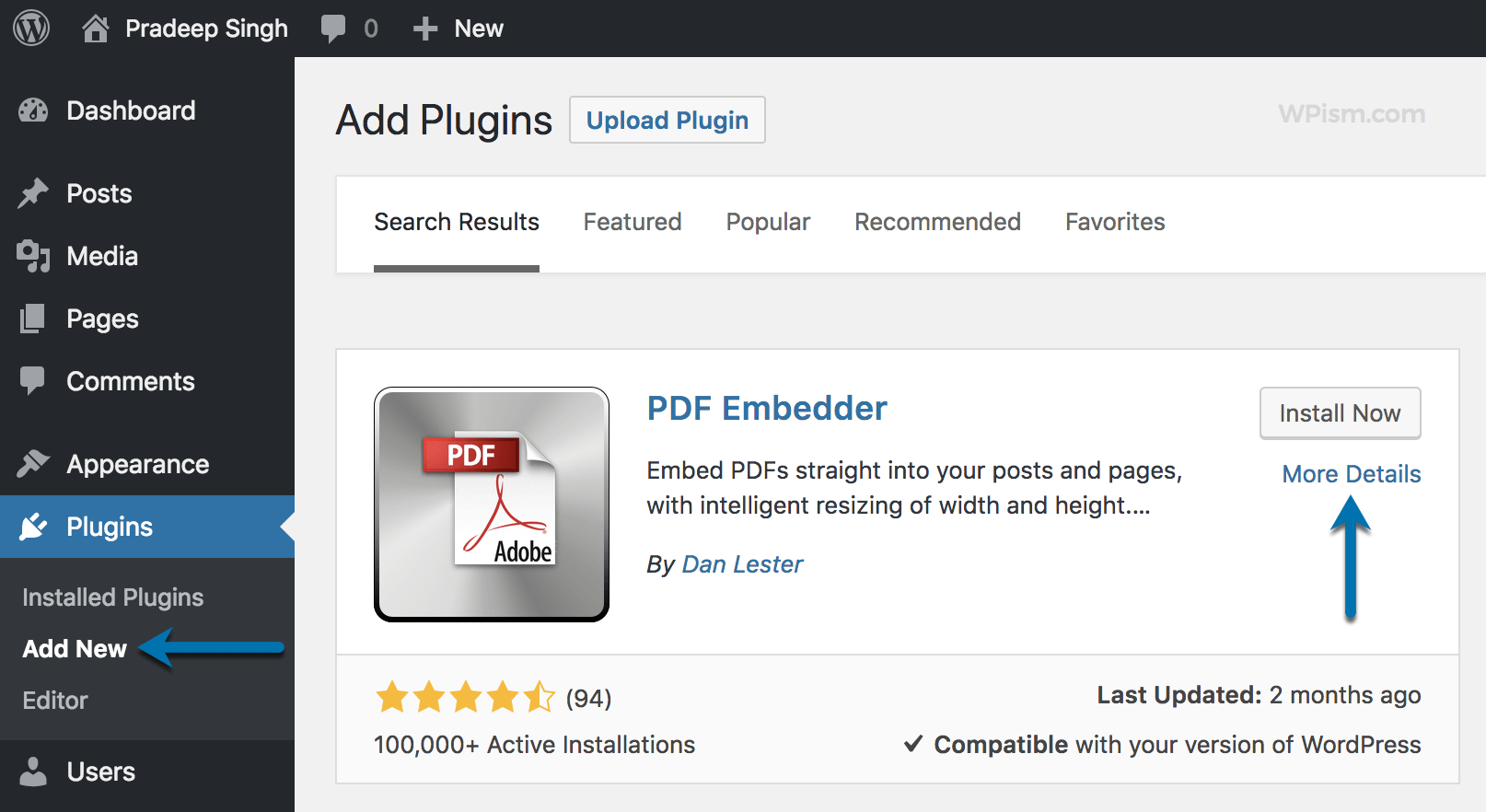Click the Upload Plugin button
1486x812 pixels.
pyautogui.click(x=667, y=120)
